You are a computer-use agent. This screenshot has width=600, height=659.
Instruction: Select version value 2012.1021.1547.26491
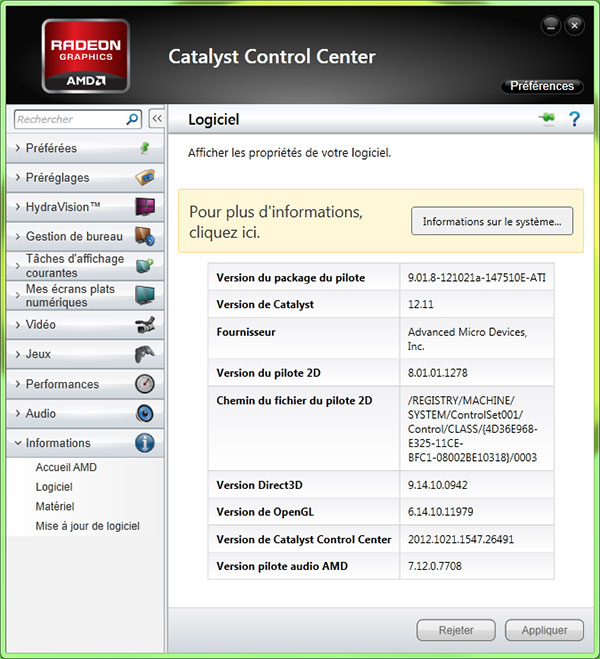pyautogui.click(x=461, y=539)
